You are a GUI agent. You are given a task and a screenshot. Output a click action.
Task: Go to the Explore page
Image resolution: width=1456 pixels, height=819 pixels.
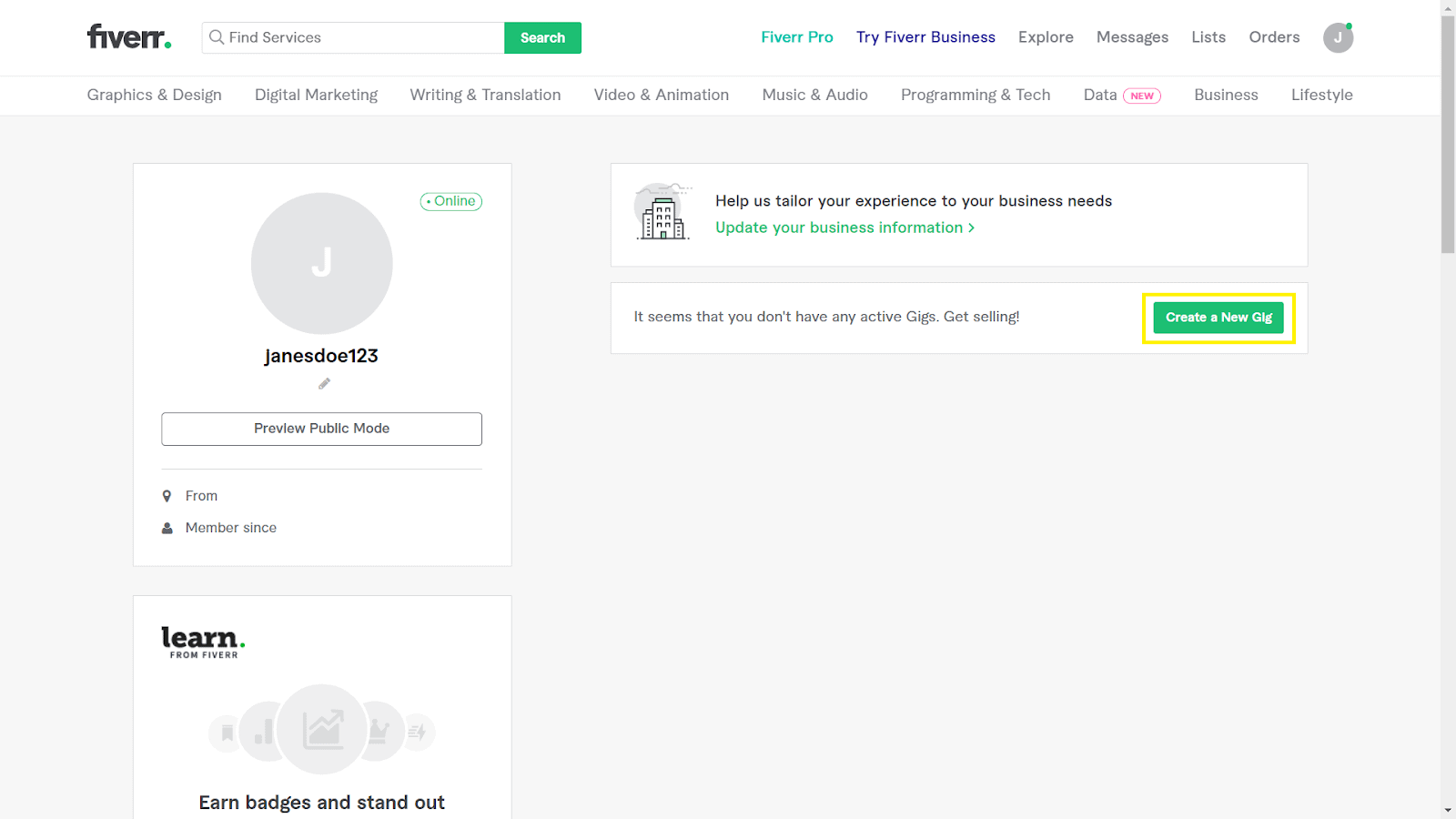[x=1046, y=37]
